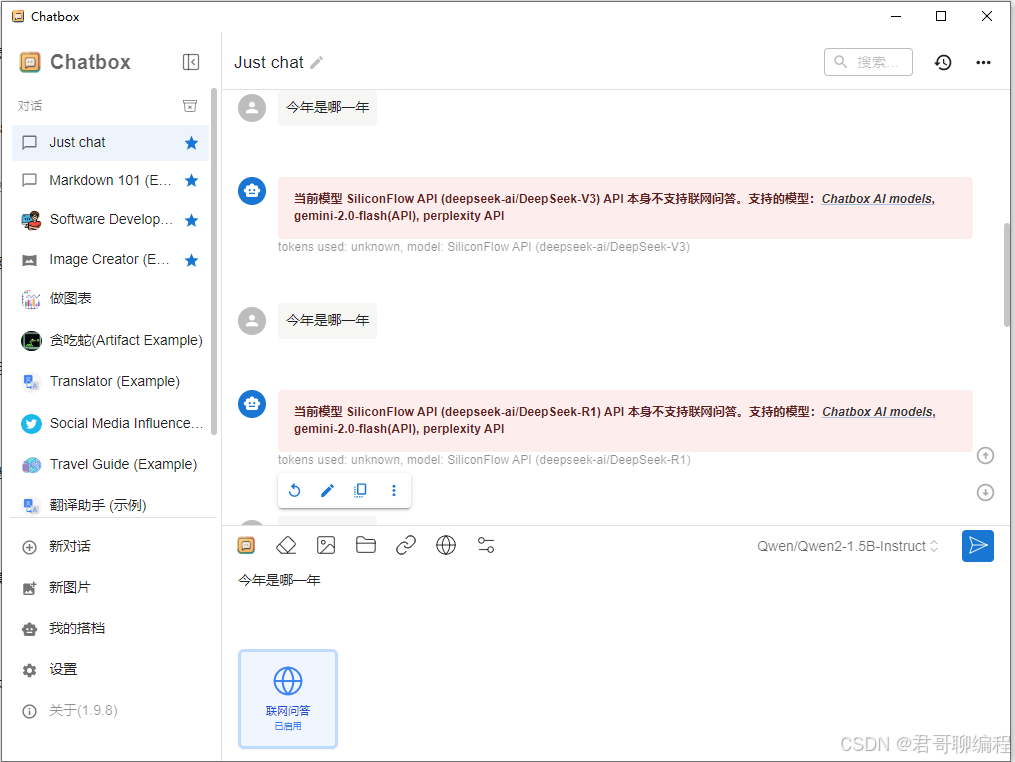Open the Markdown 101 conversation
The image size is (1015, 762).
(110, 181)
